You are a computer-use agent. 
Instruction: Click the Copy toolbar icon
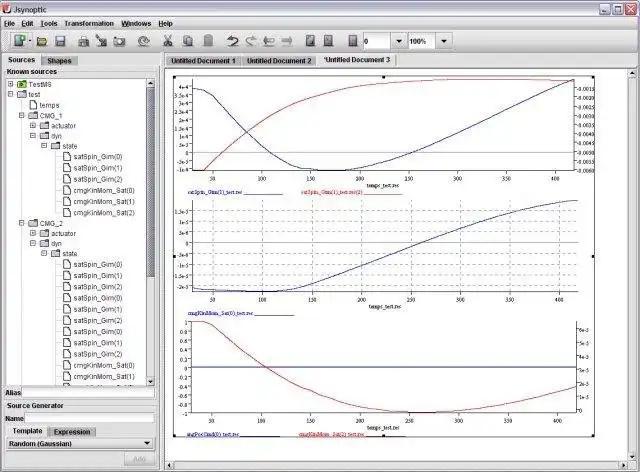[x=188, y=41]
